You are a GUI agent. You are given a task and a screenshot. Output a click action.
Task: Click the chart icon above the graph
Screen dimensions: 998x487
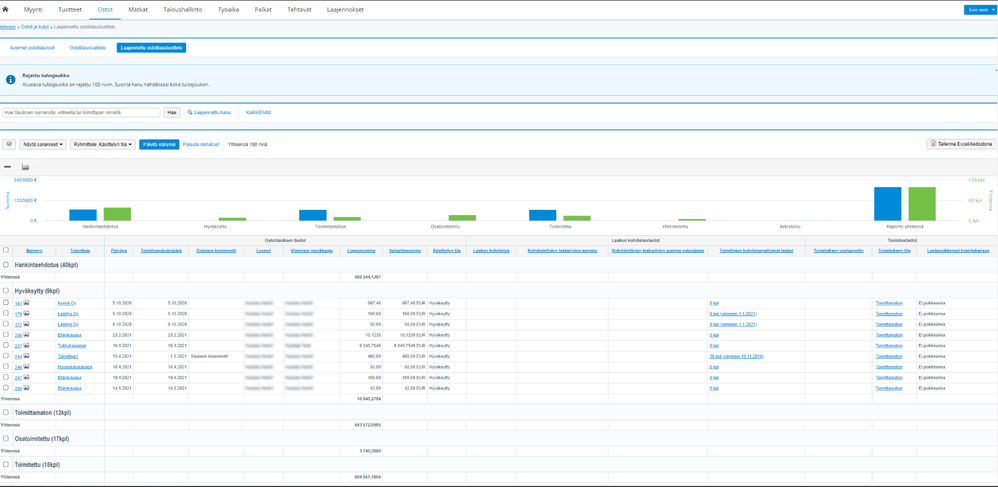[x=25, y=167]
